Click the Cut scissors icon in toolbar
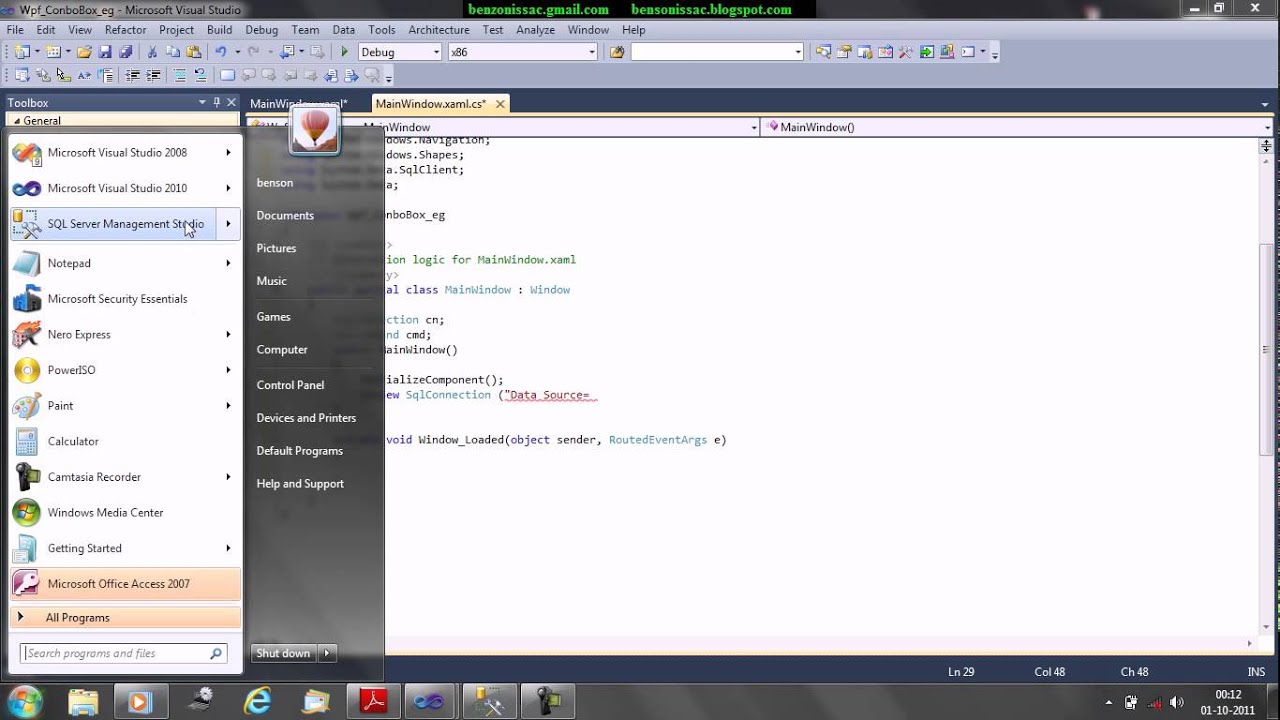Image resolution: width=1280 pixels, height=720 pixels. coord(152,52)
